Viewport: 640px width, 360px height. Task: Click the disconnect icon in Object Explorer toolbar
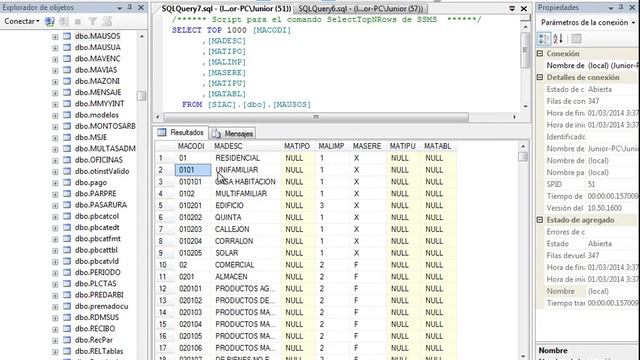64,21
